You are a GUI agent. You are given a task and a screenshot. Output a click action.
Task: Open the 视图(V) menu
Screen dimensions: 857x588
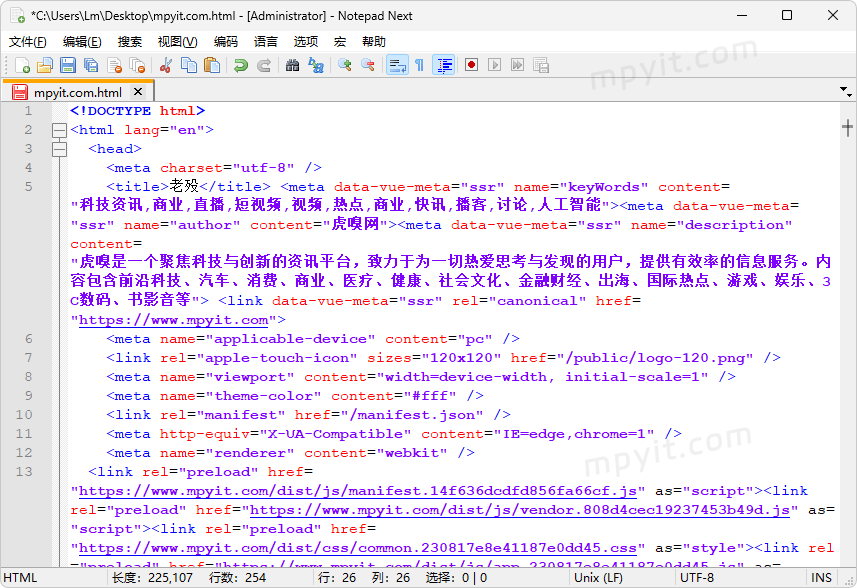[178, 42]
